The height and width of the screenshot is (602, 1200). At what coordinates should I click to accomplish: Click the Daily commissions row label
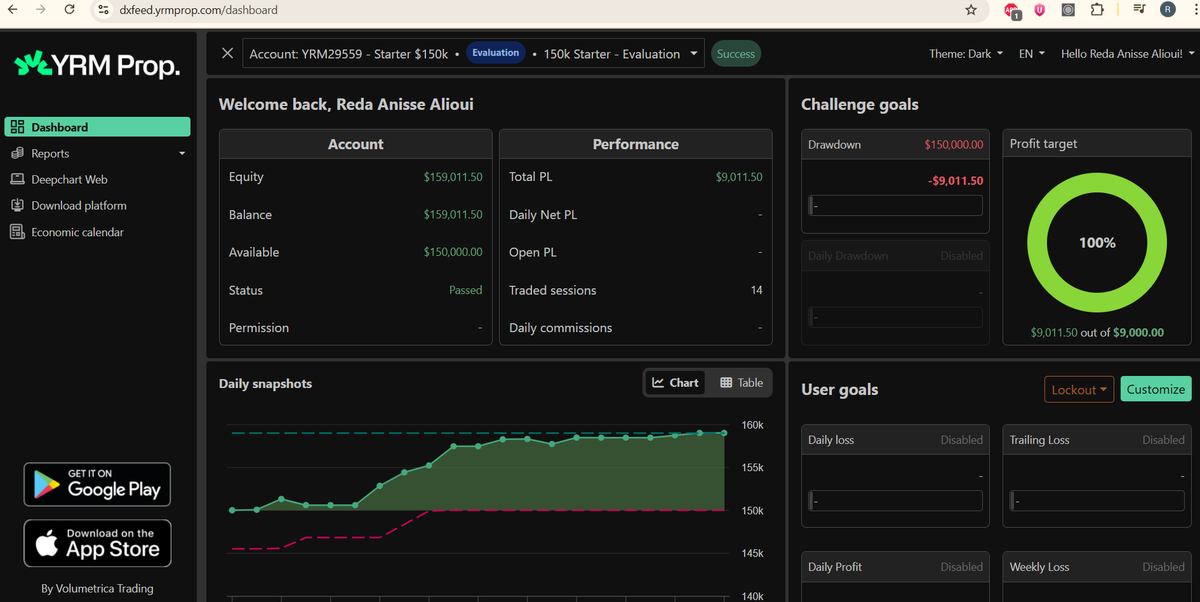point(560,328)
